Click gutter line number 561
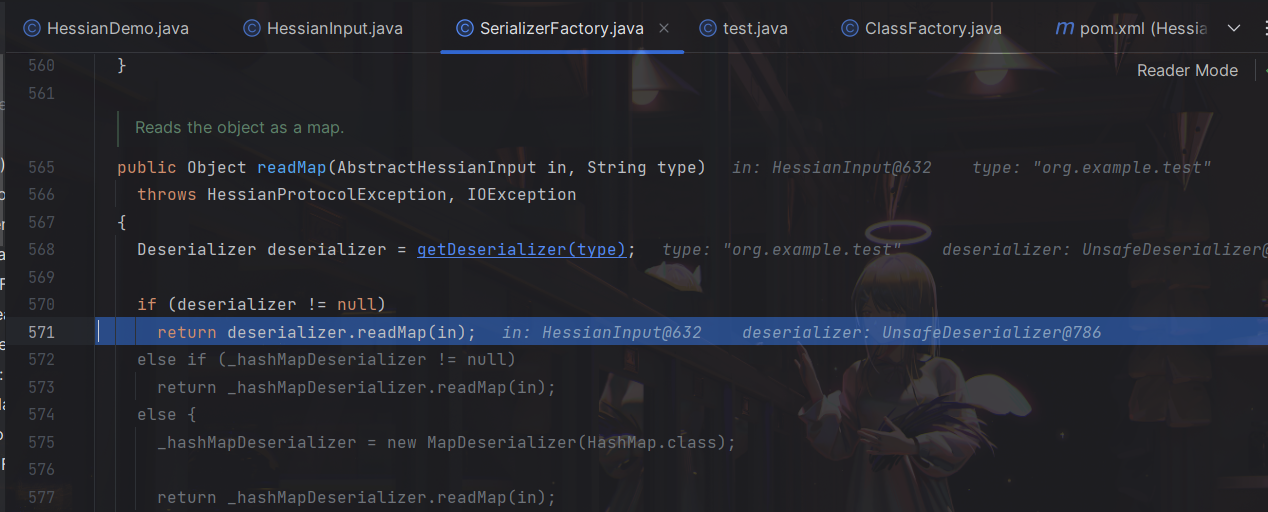 click(41, 93)
